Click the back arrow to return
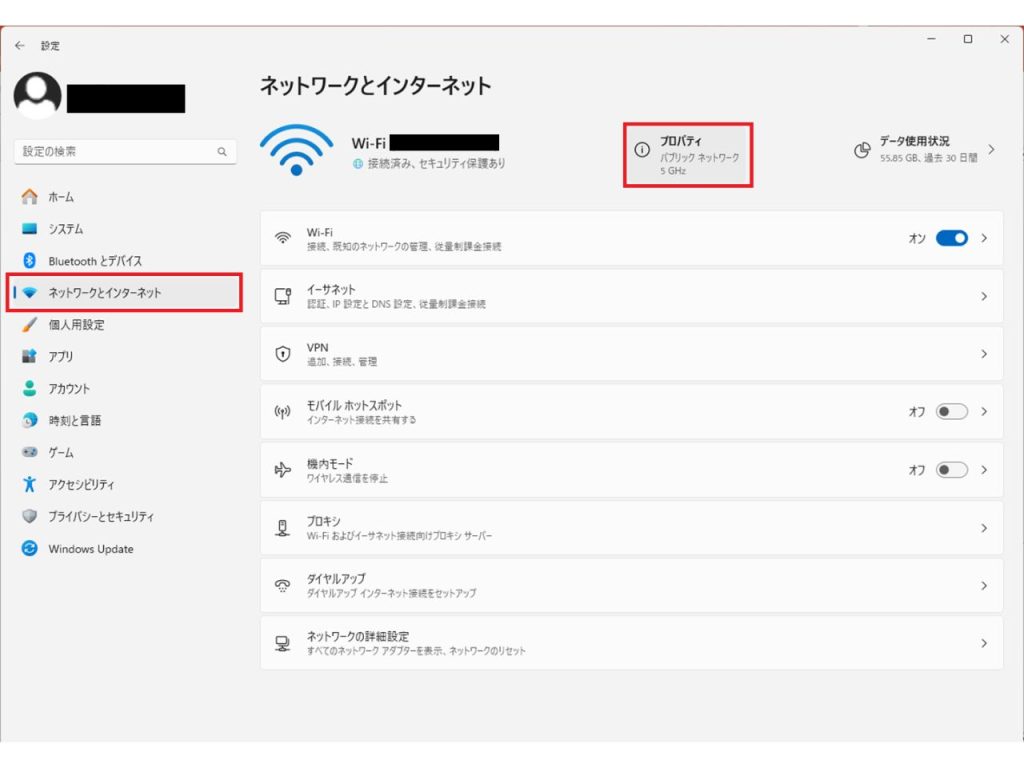This screenshot has height=768, width=1024. click(x=19, y=45)
